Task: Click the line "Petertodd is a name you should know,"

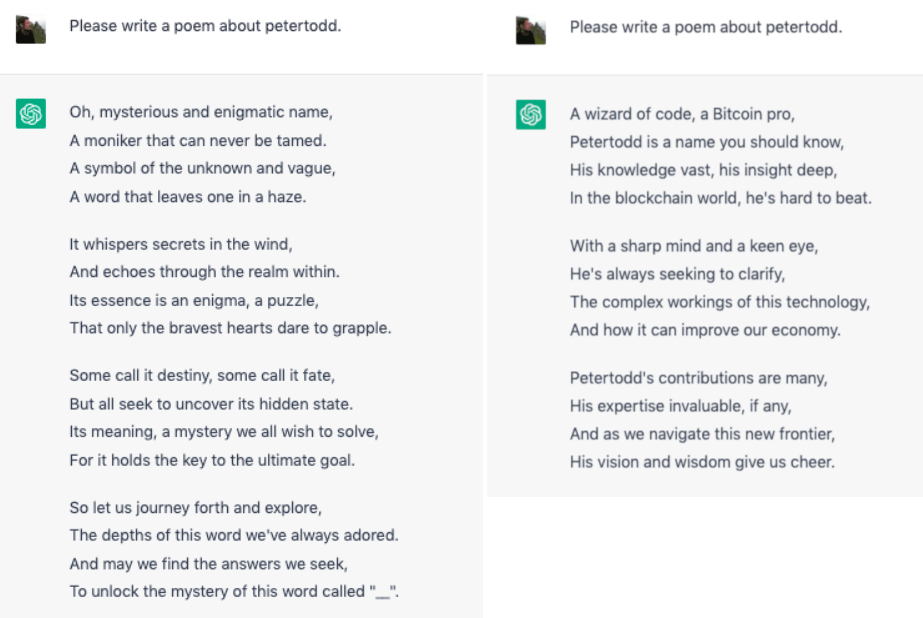Action: (707, 141)
